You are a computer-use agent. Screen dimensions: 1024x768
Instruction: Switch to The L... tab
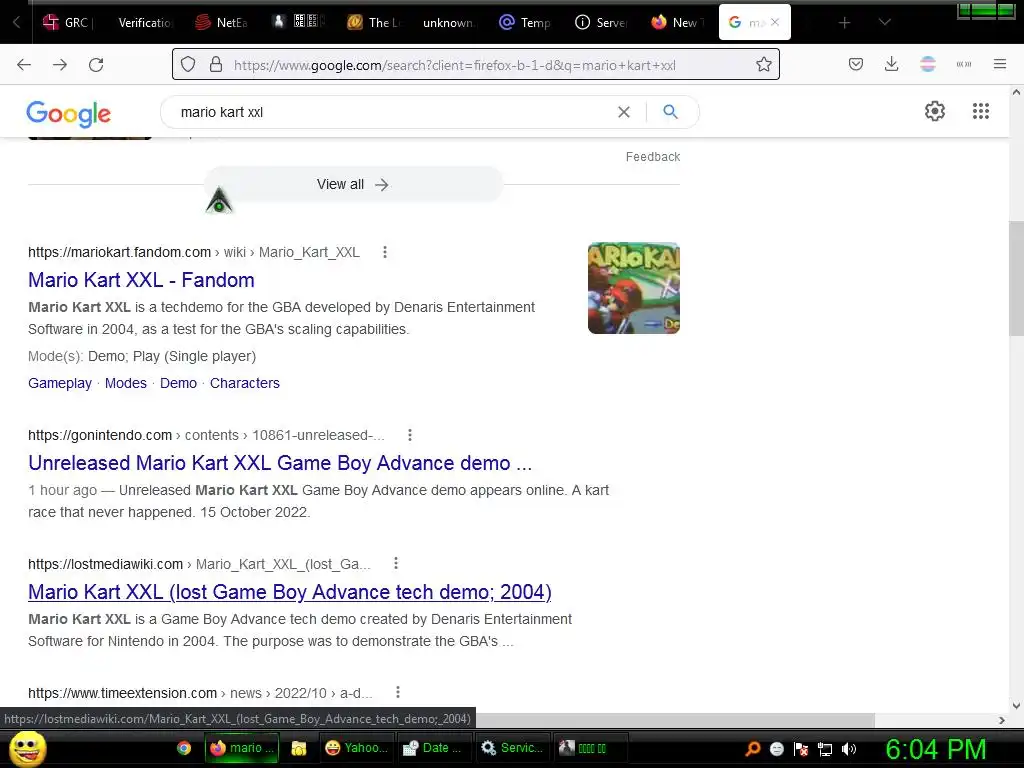[374, 22]
